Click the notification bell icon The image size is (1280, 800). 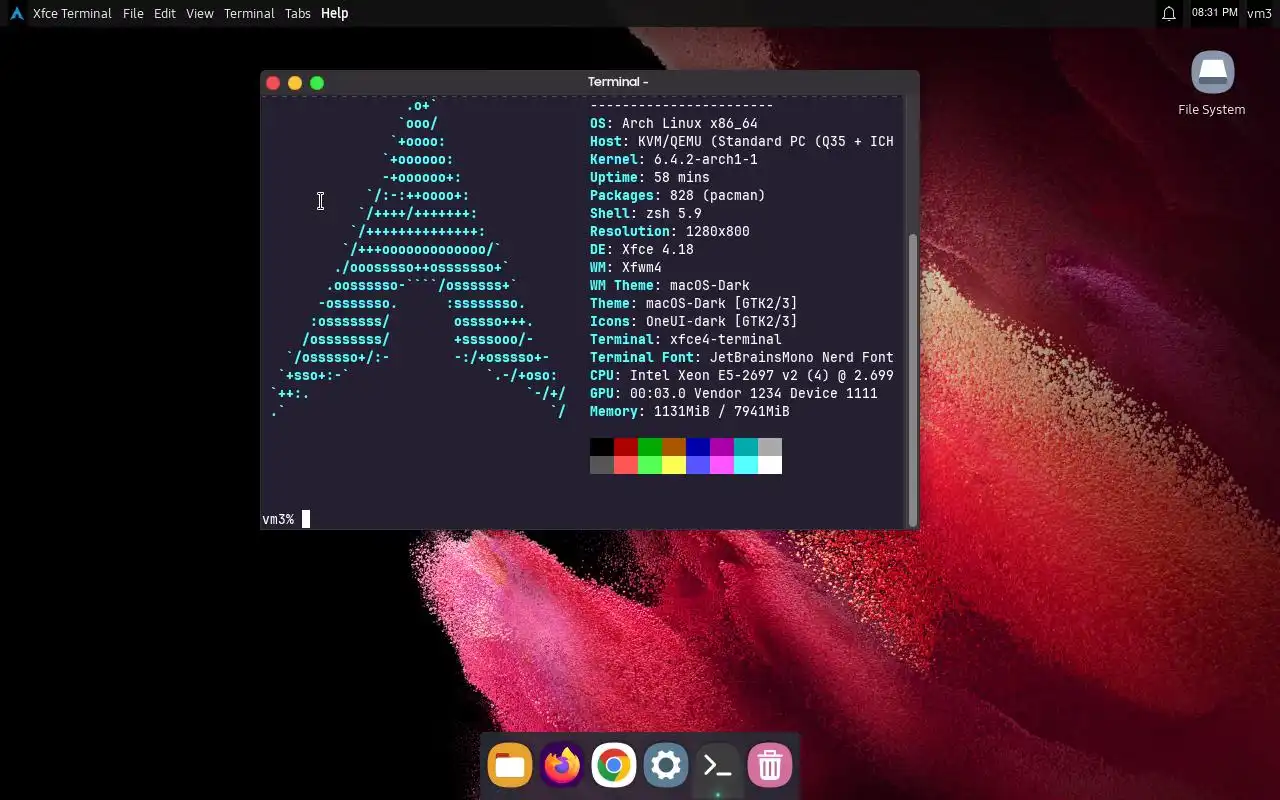click(x=1168, y=13)
